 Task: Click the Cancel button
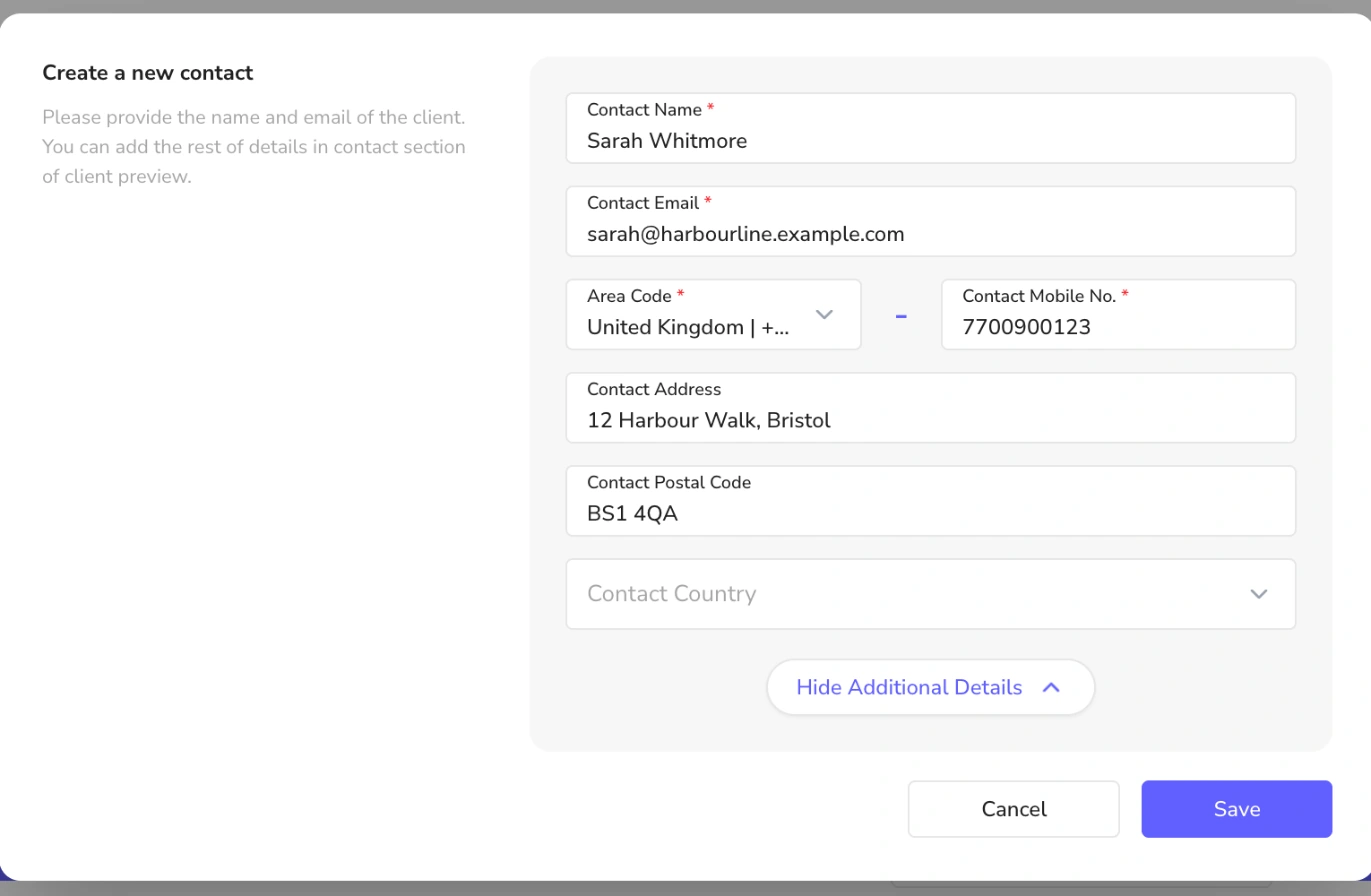[x=1013, y=809]
